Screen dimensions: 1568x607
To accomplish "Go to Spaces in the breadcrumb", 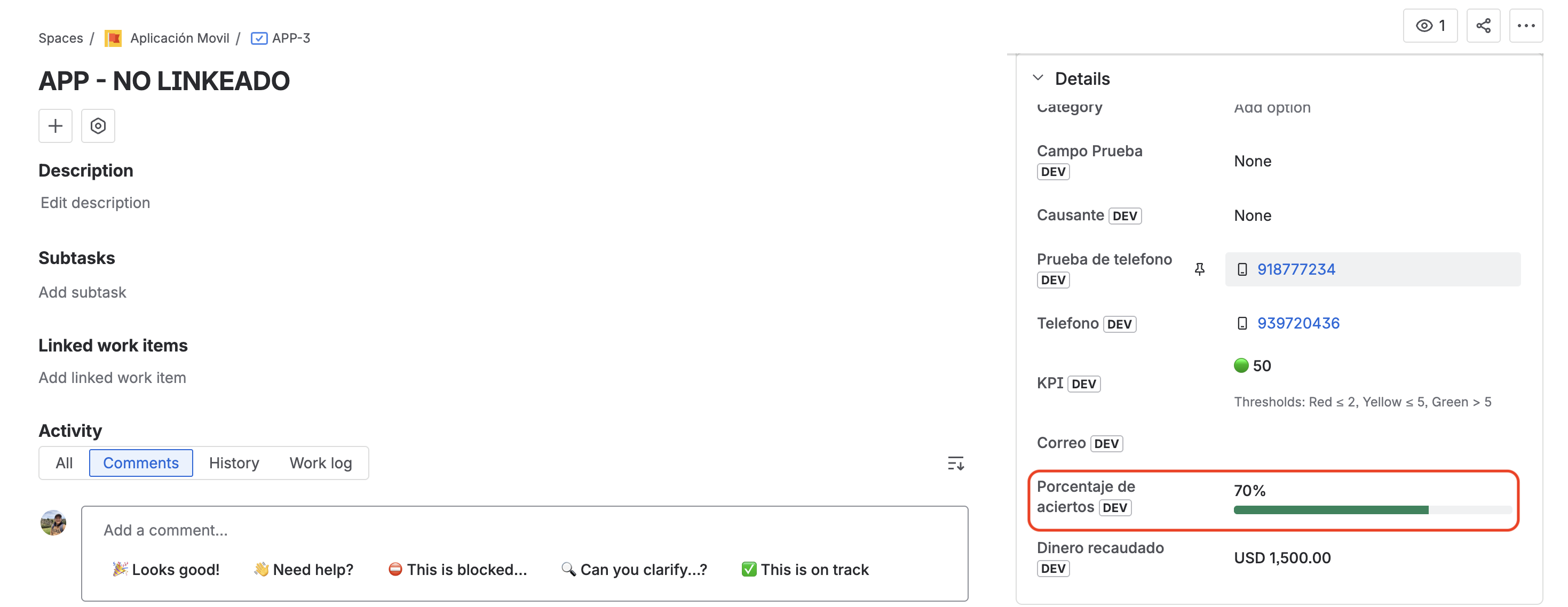I will [61, 38].
